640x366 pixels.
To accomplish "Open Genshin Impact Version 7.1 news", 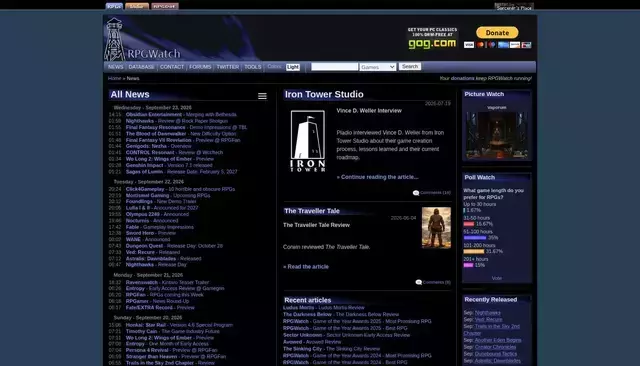I will (x=169, y=165).
